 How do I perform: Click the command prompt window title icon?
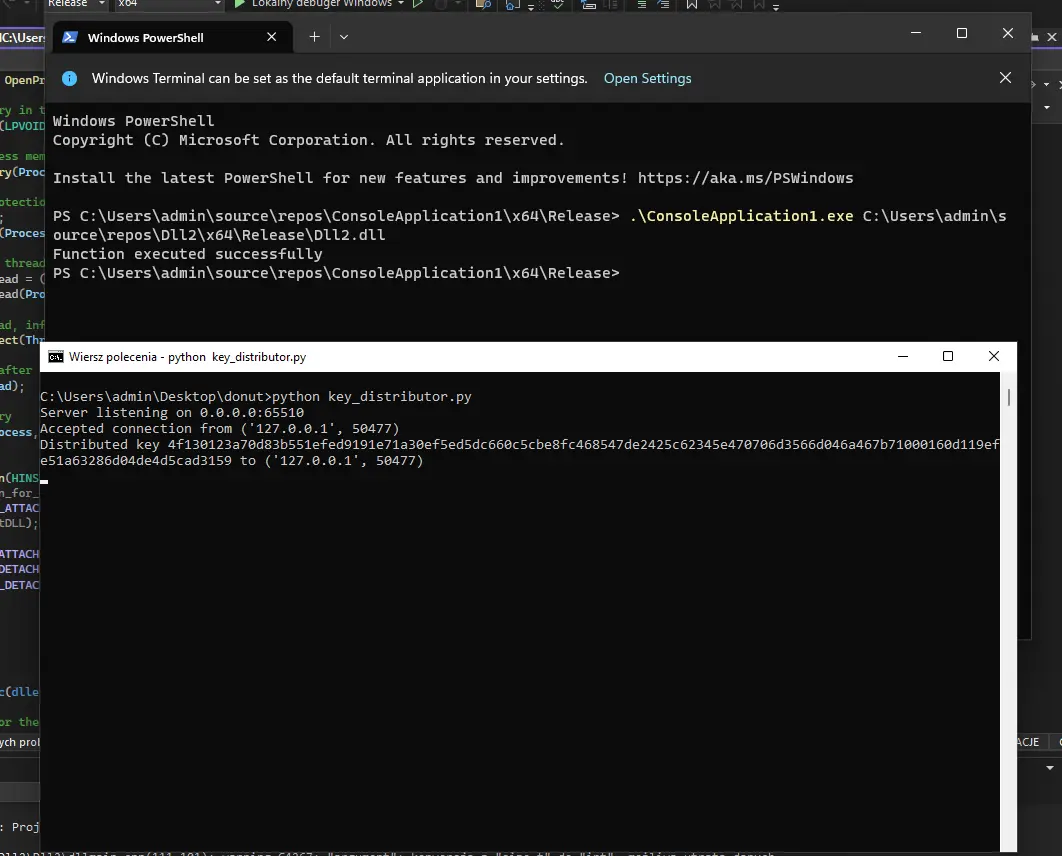[56, 357]
